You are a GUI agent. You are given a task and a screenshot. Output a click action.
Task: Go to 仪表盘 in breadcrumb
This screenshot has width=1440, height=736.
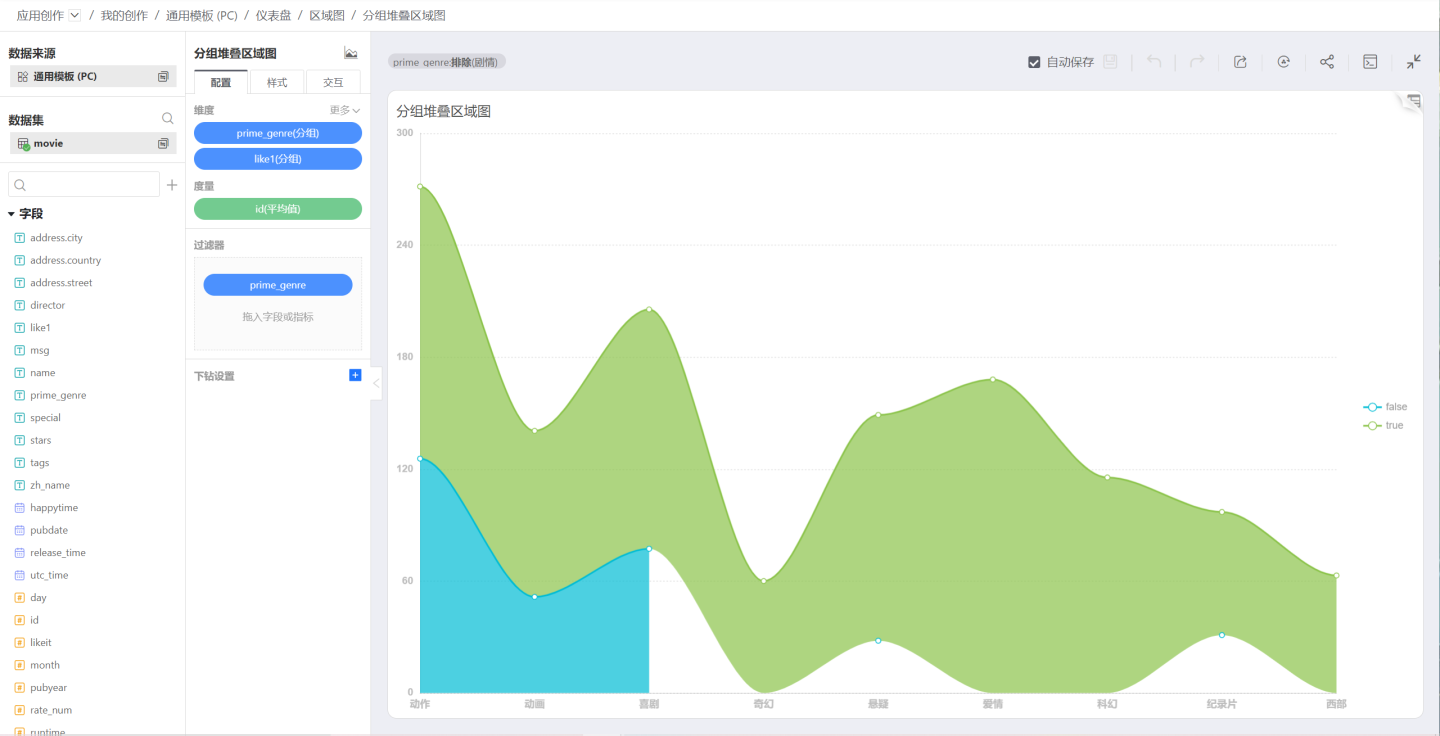(x=273, y=16)
